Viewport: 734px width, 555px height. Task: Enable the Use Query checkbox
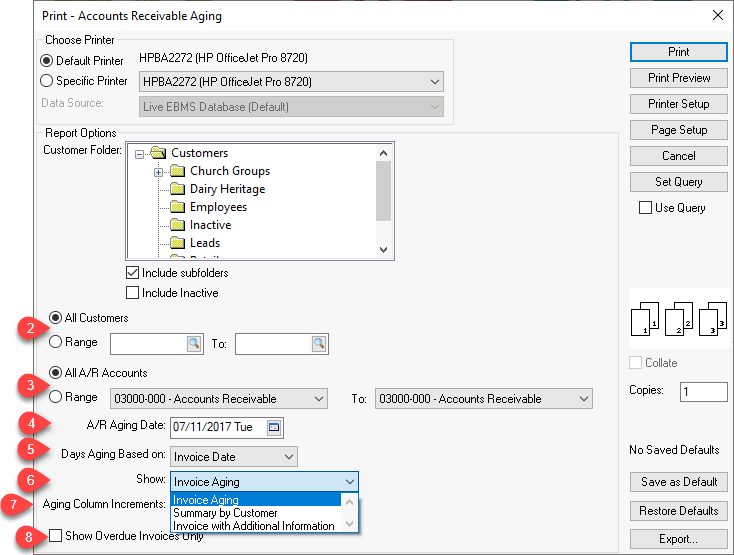click(645, 208)
